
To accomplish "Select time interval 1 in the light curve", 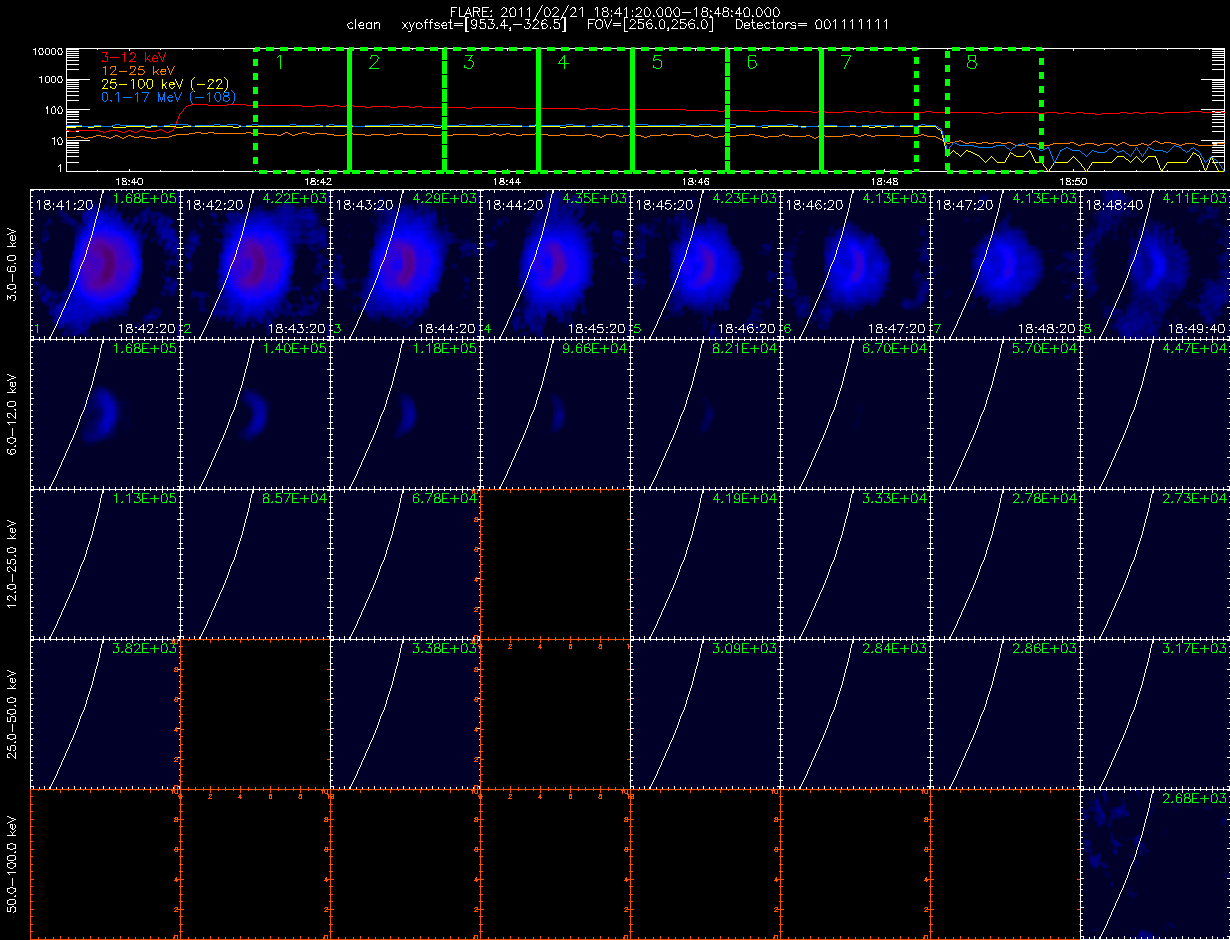I will click(x=303, y=109).
